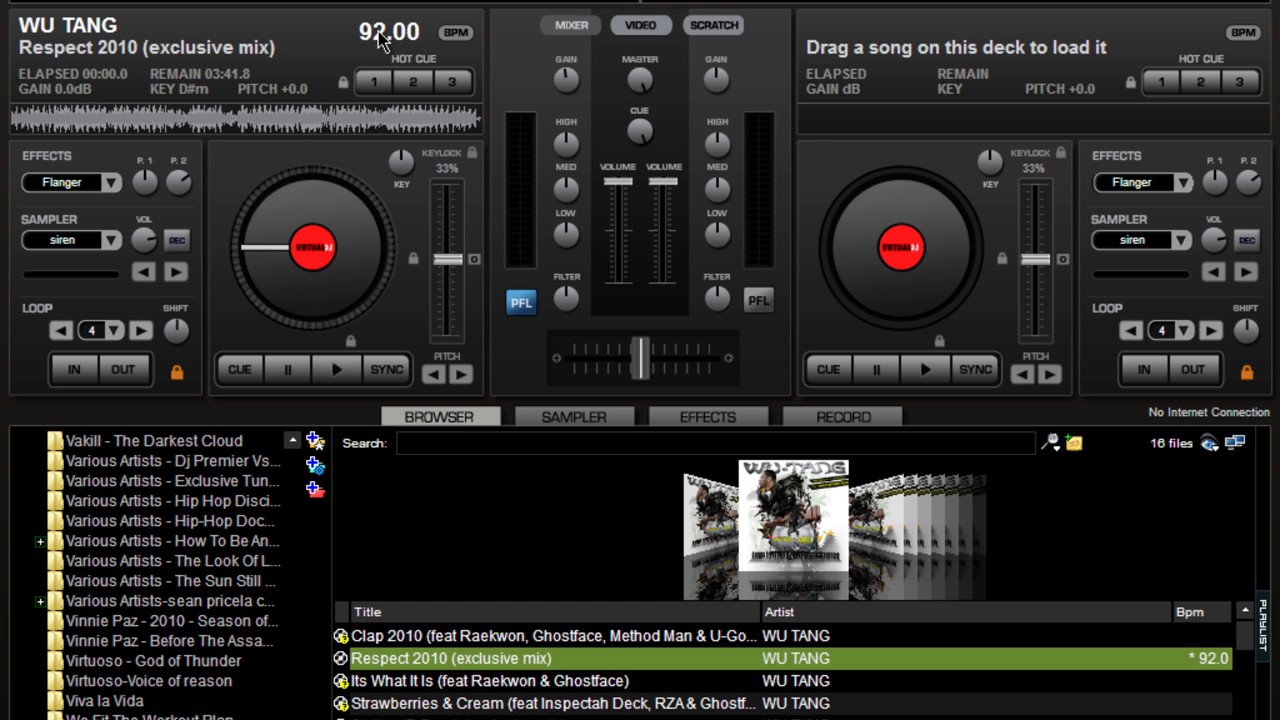Click left deck pitch bend up arrow

tap(460, 375)
